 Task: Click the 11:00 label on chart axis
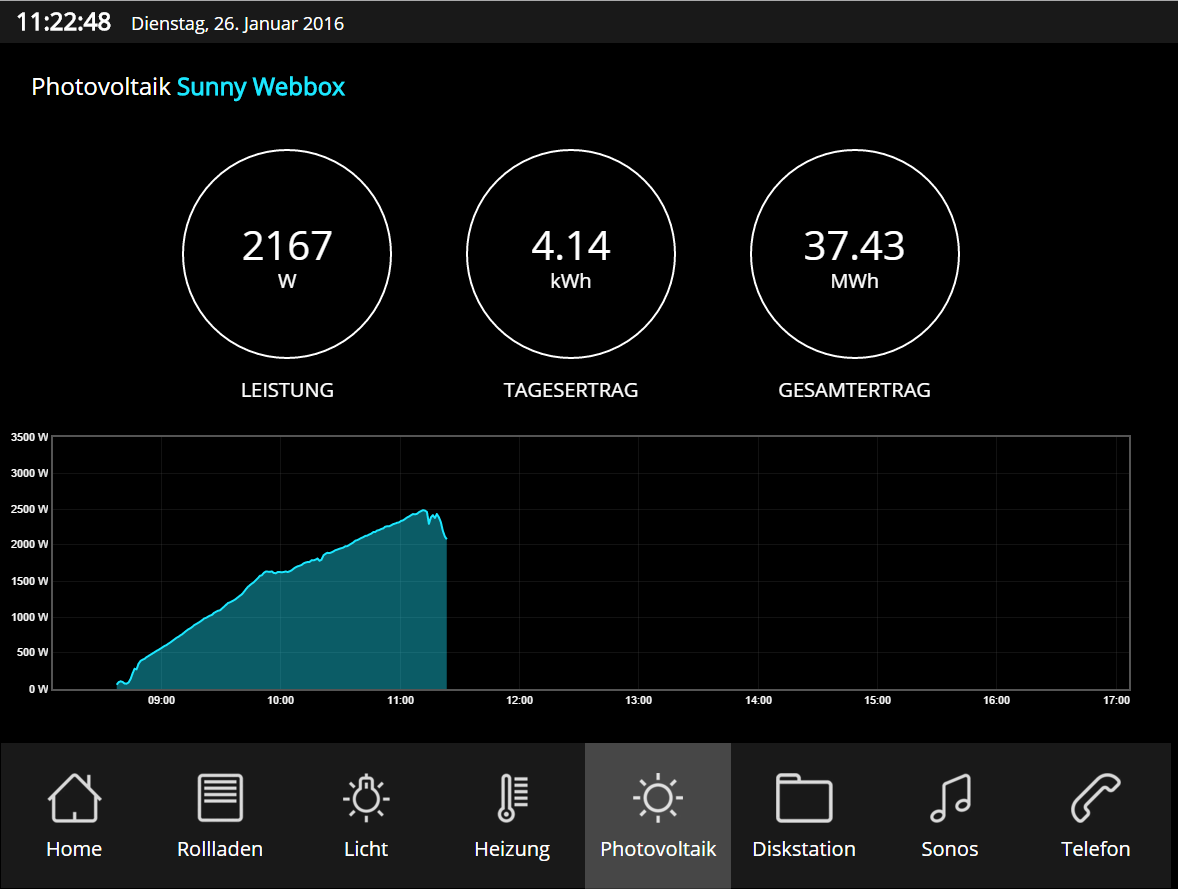400,700
